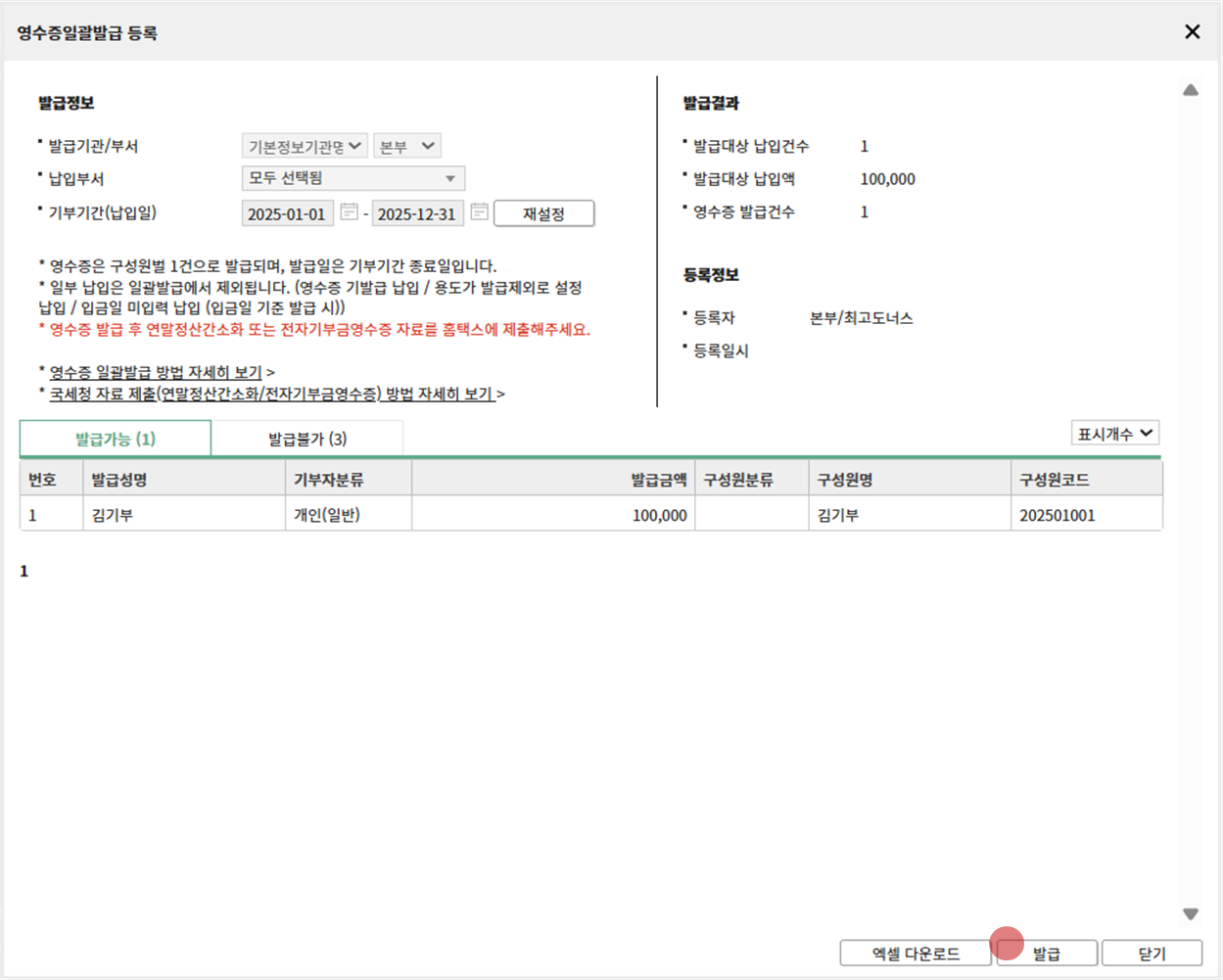This screenshot has width=1223, height=980.
Task: Click the start date field 2025-01-01
Action: pos(286,213)
